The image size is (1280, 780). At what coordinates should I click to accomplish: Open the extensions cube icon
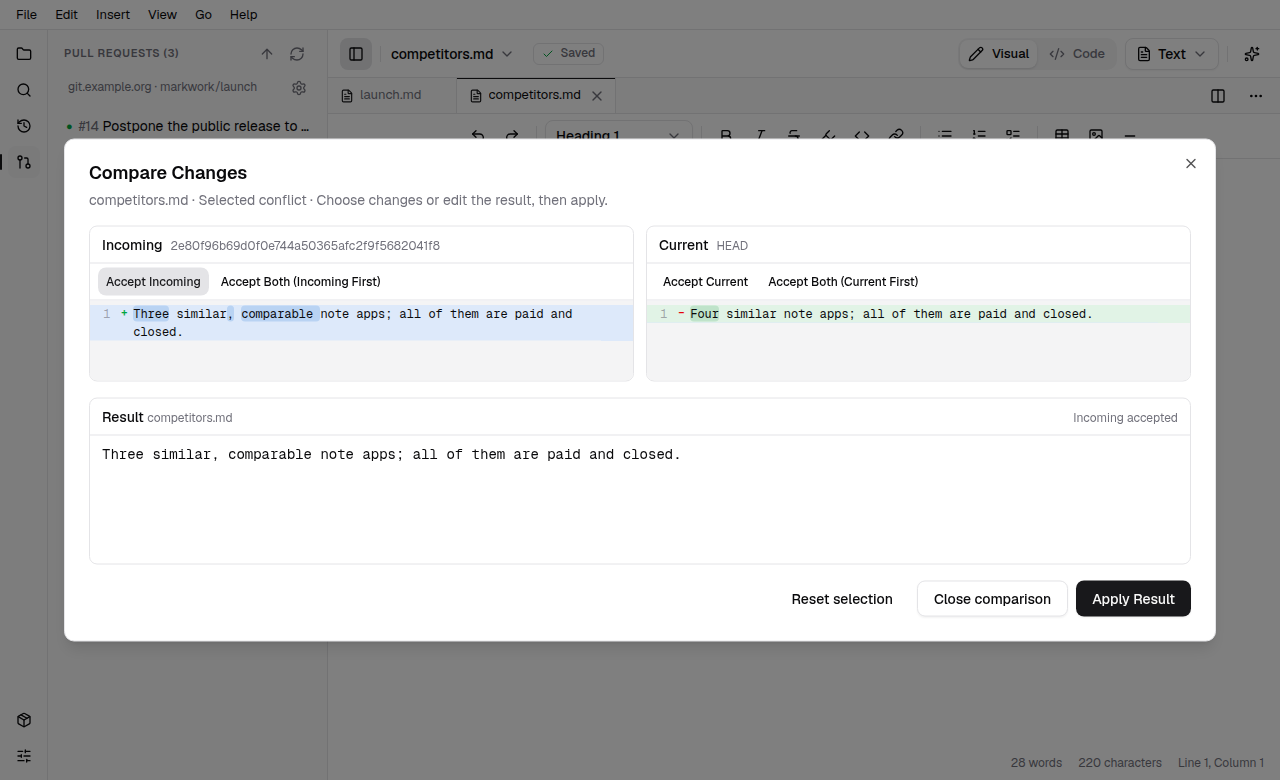pyautogui.click(x=24, y=720)
